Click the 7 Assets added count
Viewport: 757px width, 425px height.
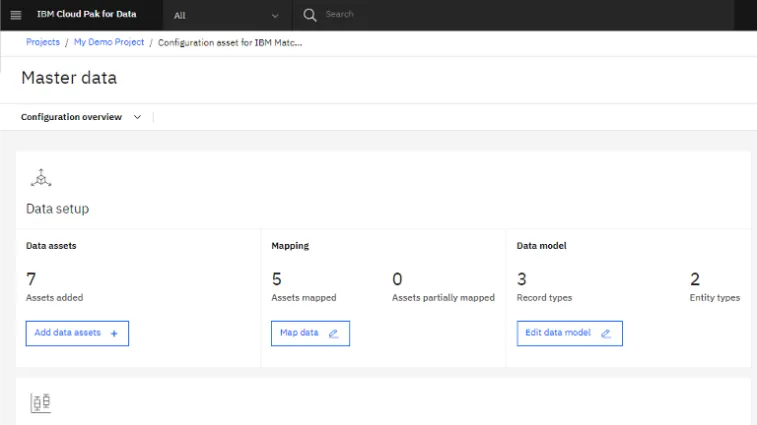[31, 279]
